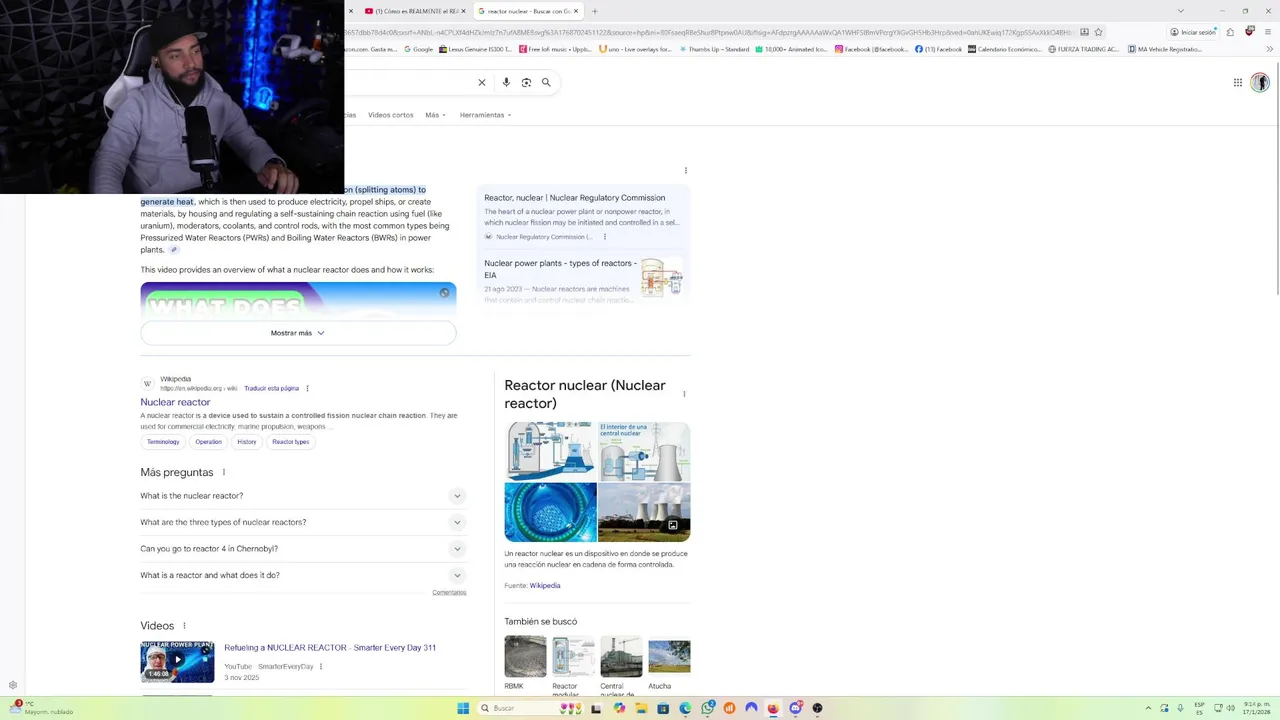Open the Nuclear reactor Wikipedia result
Image resolution: width=1280 pixels, height=720 pixels.
pyautogui.click(x=175, y=402)
